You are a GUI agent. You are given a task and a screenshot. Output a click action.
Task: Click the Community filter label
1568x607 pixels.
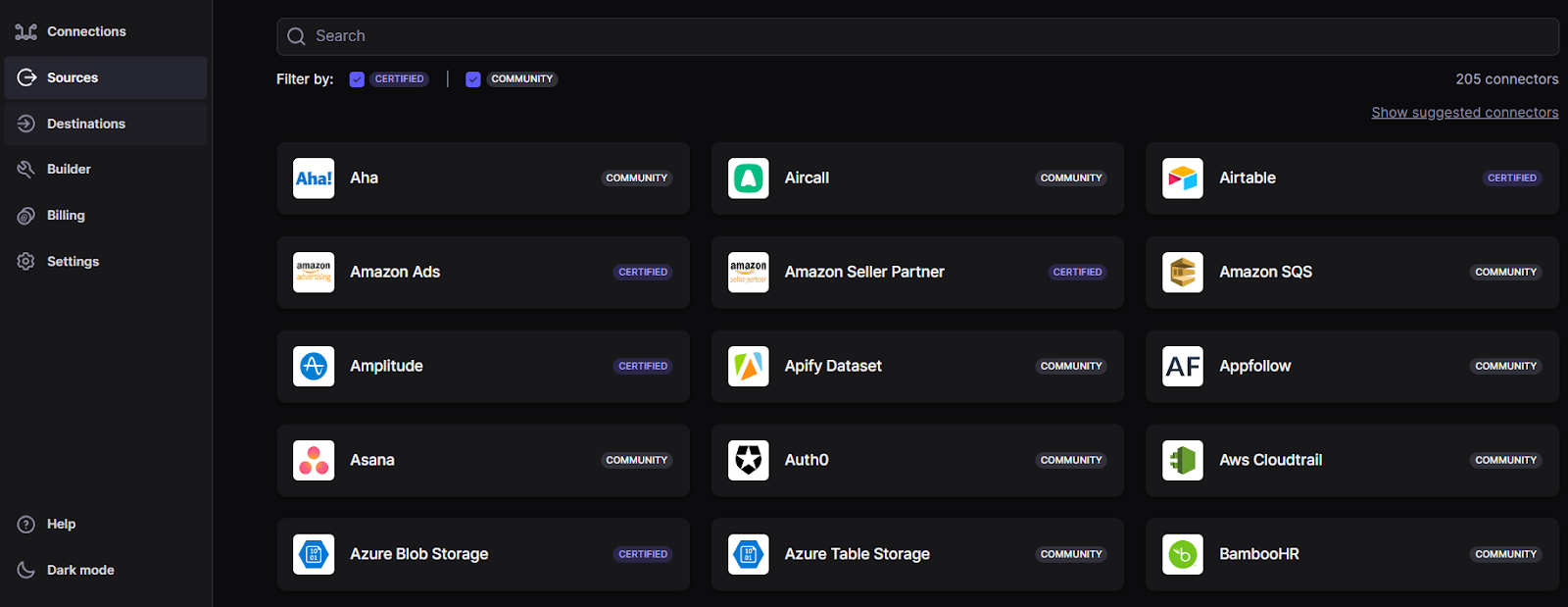tap(522, 79)
